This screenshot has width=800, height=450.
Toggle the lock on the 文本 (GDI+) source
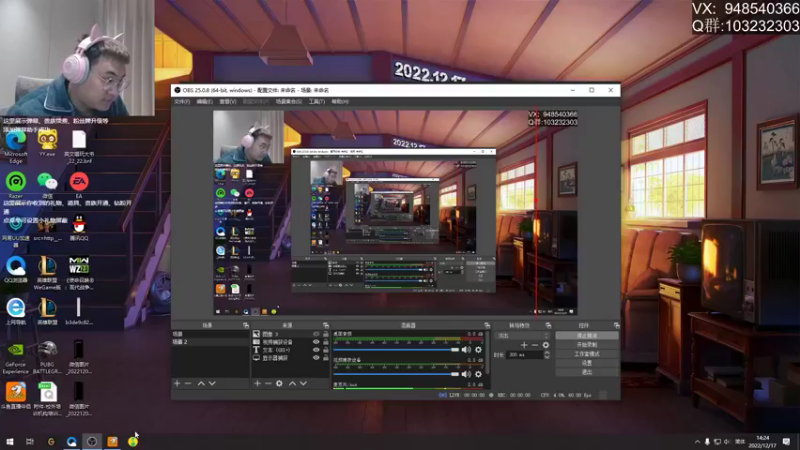(x=326, y=350)
